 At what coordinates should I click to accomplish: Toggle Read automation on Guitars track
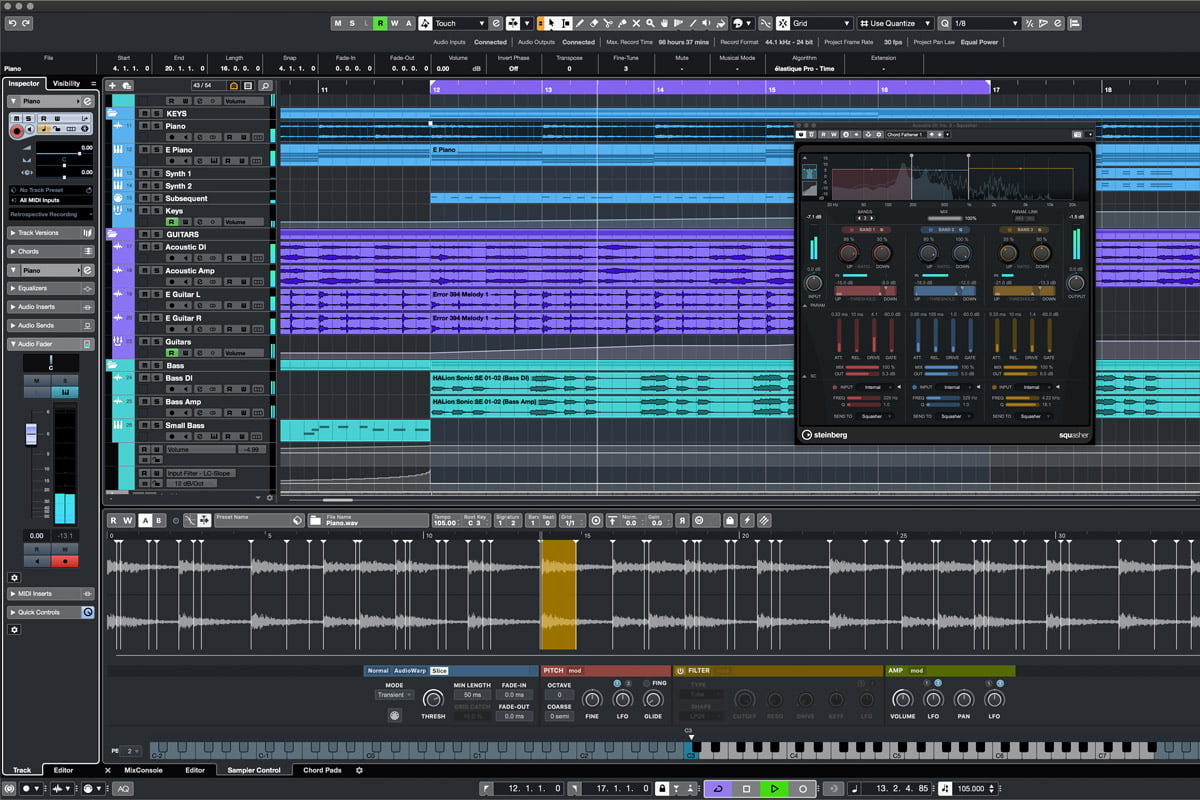(172, 353)
